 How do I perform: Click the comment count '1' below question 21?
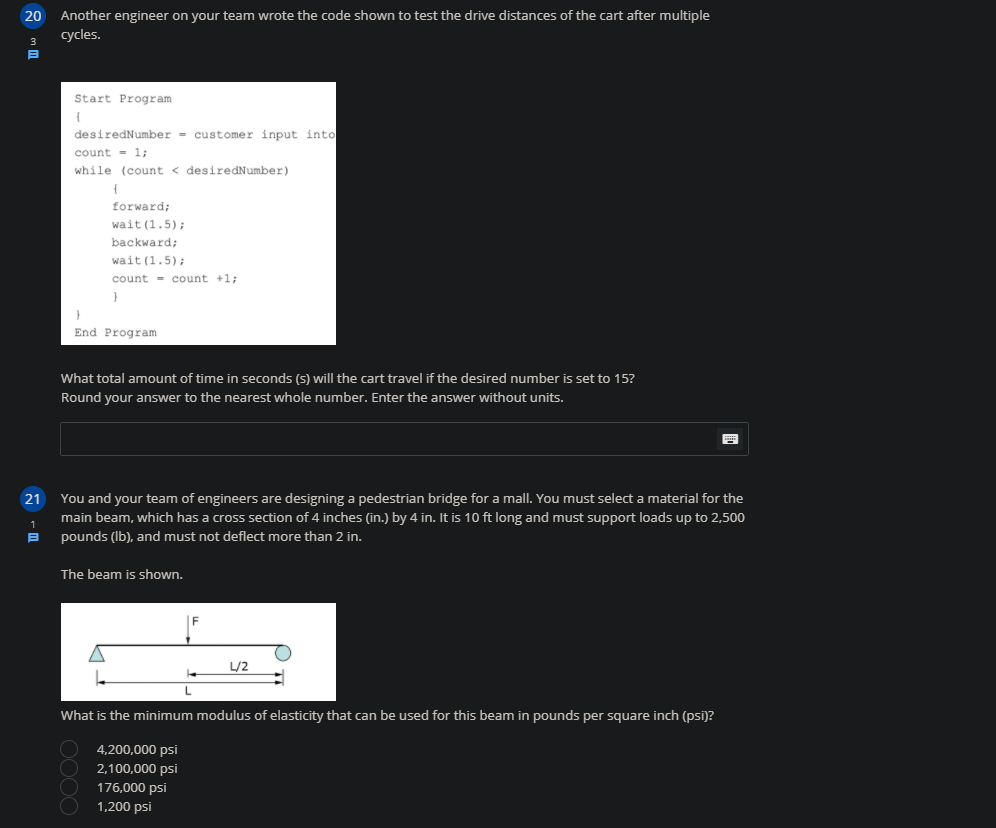pyautogui.click(x=33, y=523)
